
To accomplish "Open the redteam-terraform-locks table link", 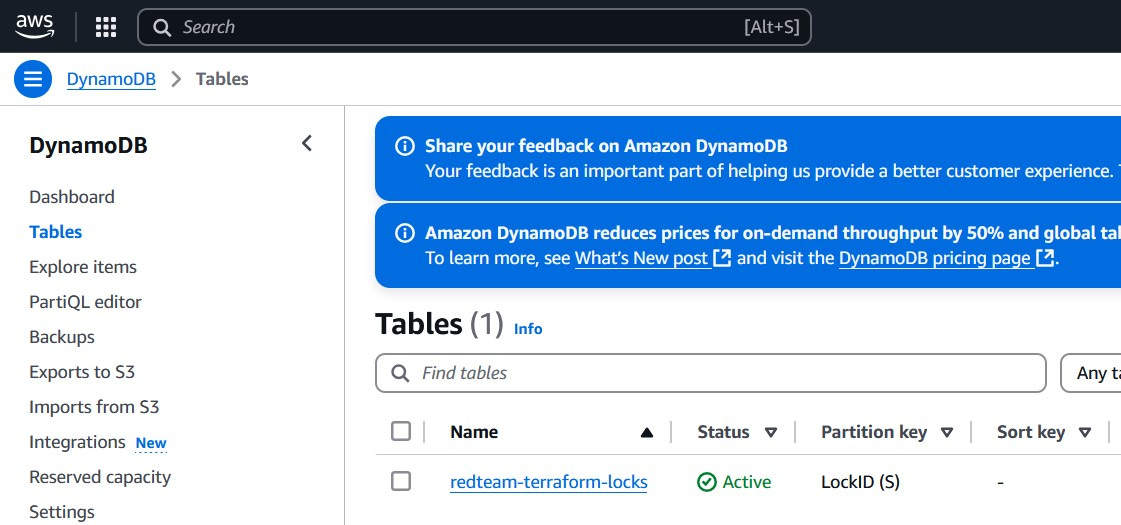I will [548, 482].
